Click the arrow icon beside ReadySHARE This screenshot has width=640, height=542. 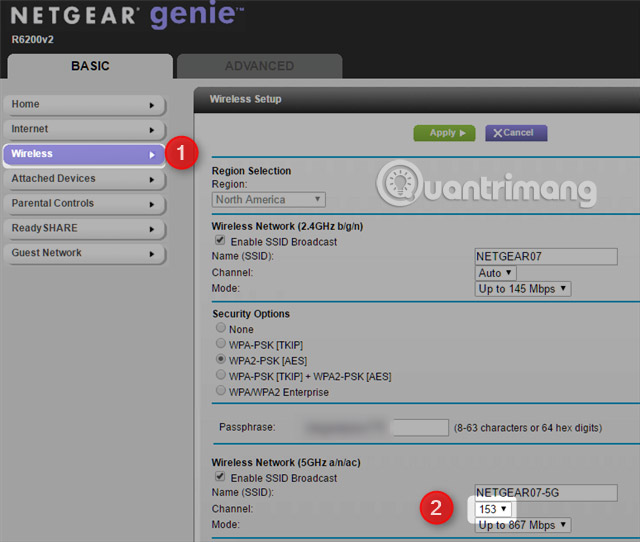tap(152, 229)
